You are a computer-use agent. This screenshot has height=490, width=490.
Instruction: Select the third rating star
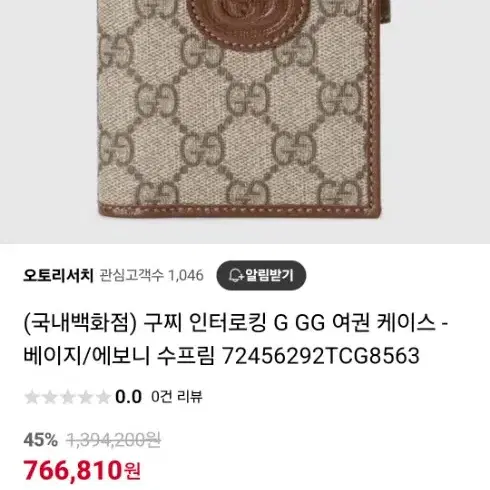tap(68, 397)
